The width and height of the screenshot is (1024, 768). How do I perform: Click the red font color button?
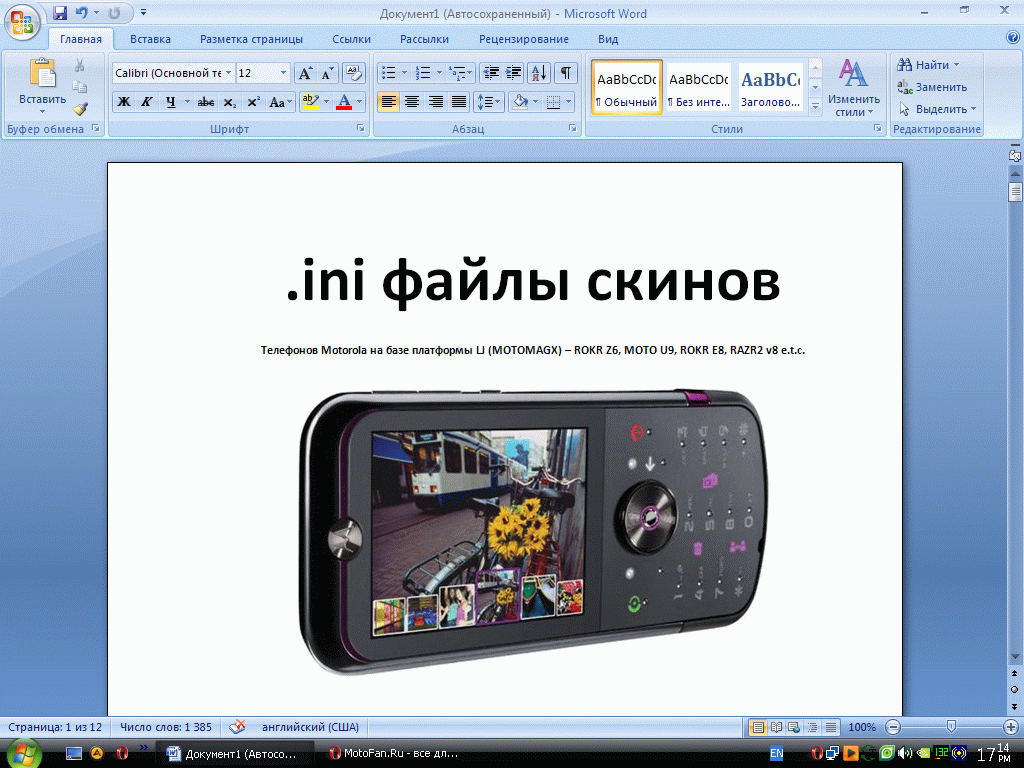point(344,102)
